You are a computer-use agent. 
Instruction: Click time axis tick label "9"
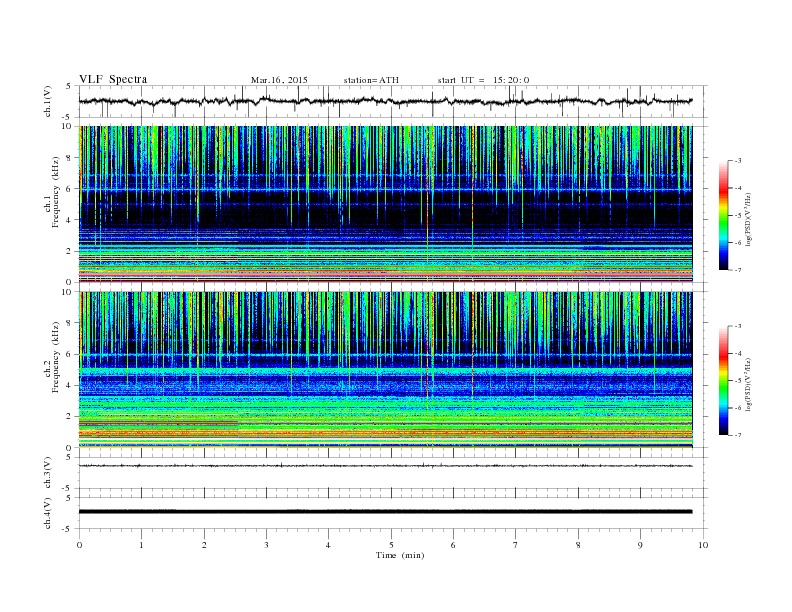(x=640, y=545)
